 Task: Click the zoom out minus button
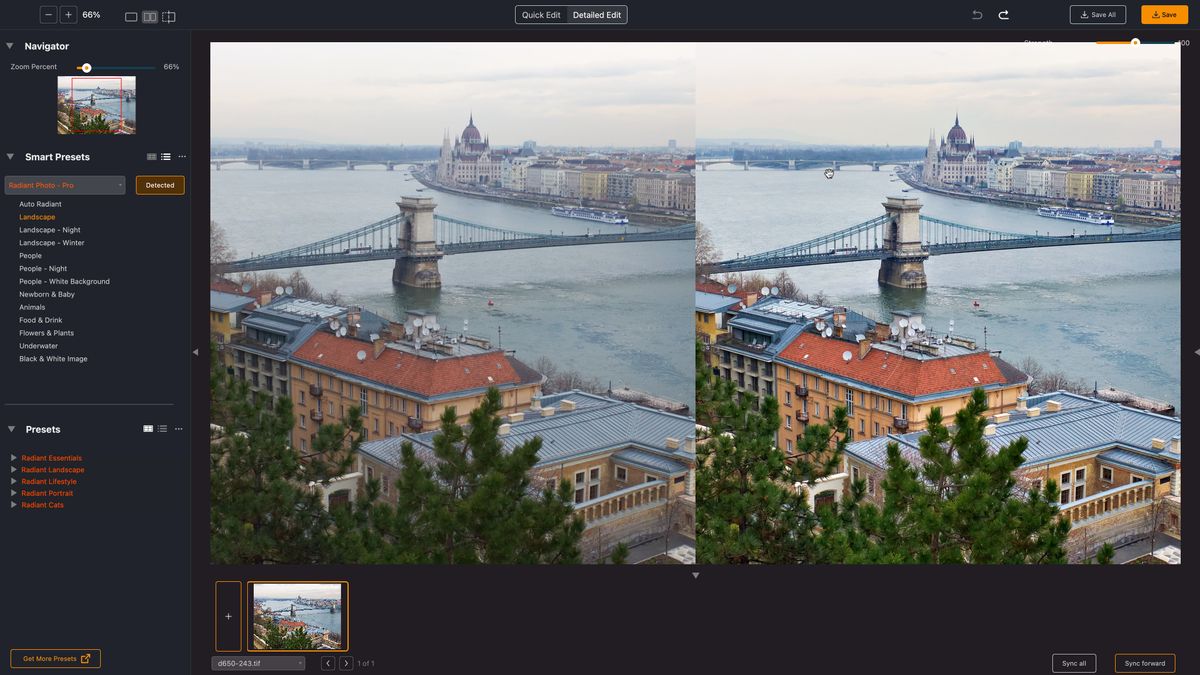(47, 15)
